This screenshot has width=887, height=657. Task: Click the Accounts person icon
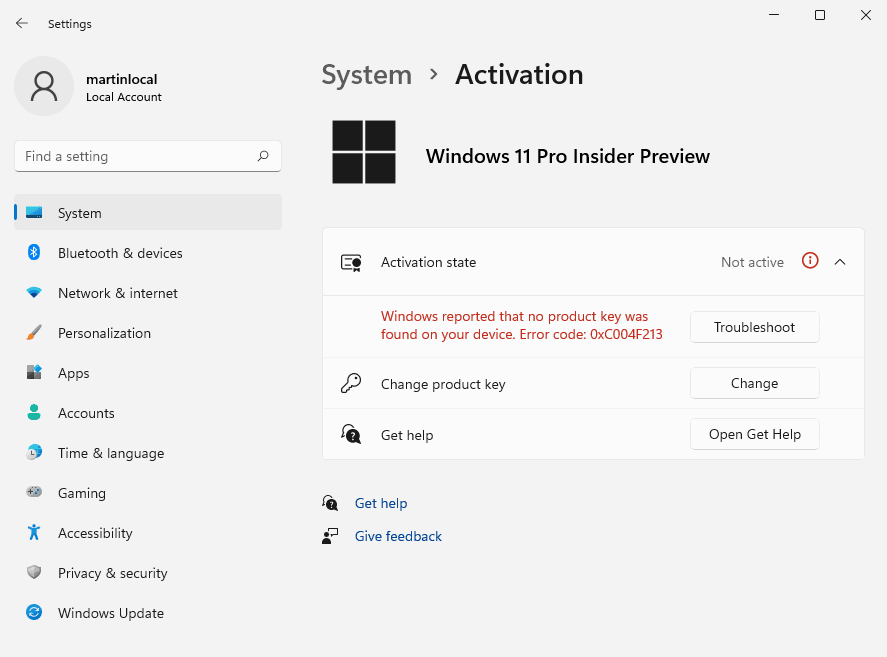click(x=34, y=413)
